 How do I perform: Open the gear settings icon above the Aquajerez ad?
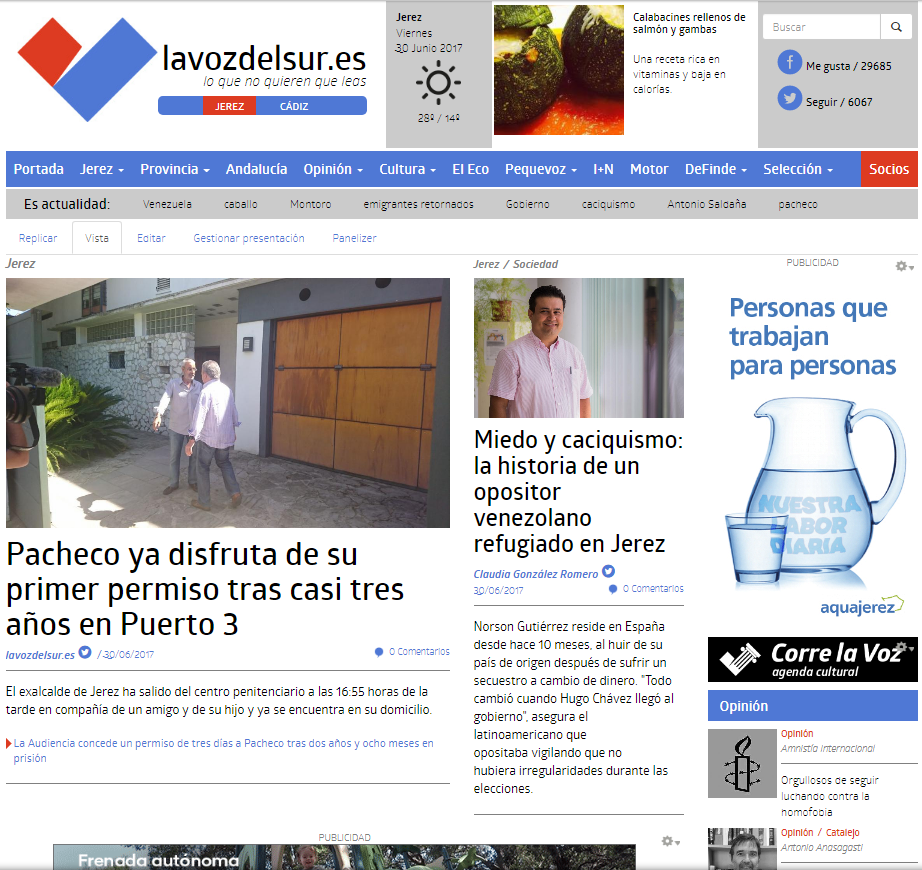point(903,266)
